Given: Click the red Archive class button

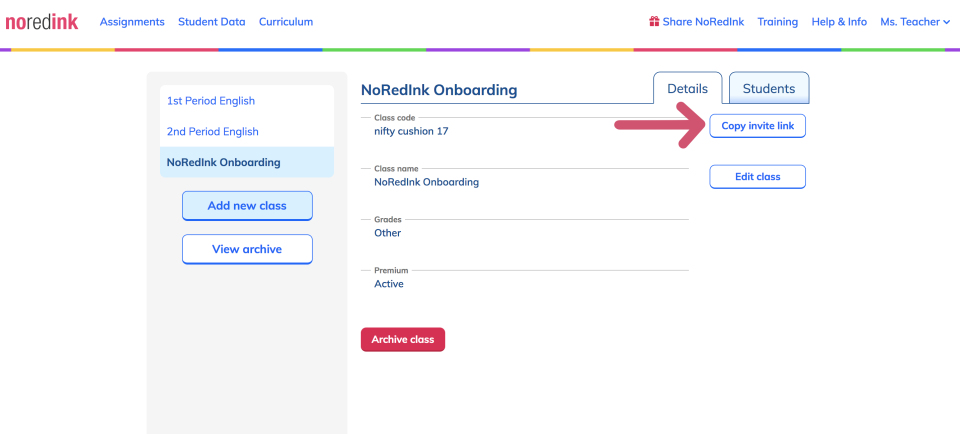Looking at the screenshot, I should (402, 340).
